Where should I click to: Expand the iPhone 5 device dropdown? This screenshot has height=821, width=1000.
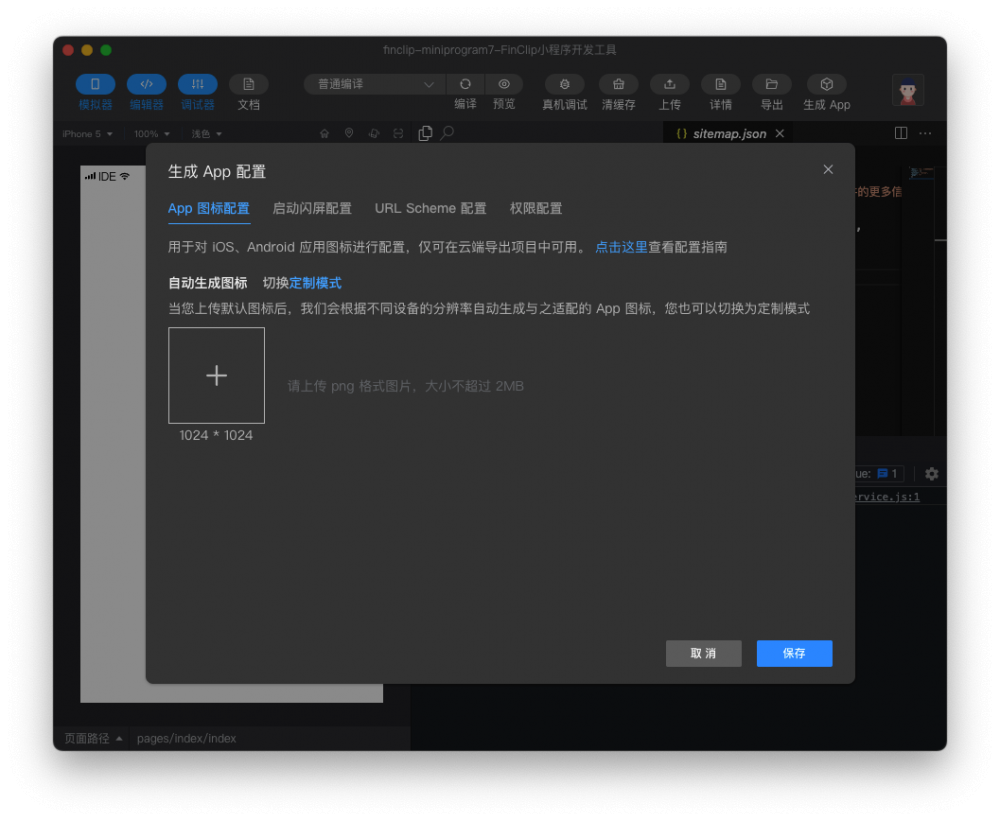coord(88,134)
